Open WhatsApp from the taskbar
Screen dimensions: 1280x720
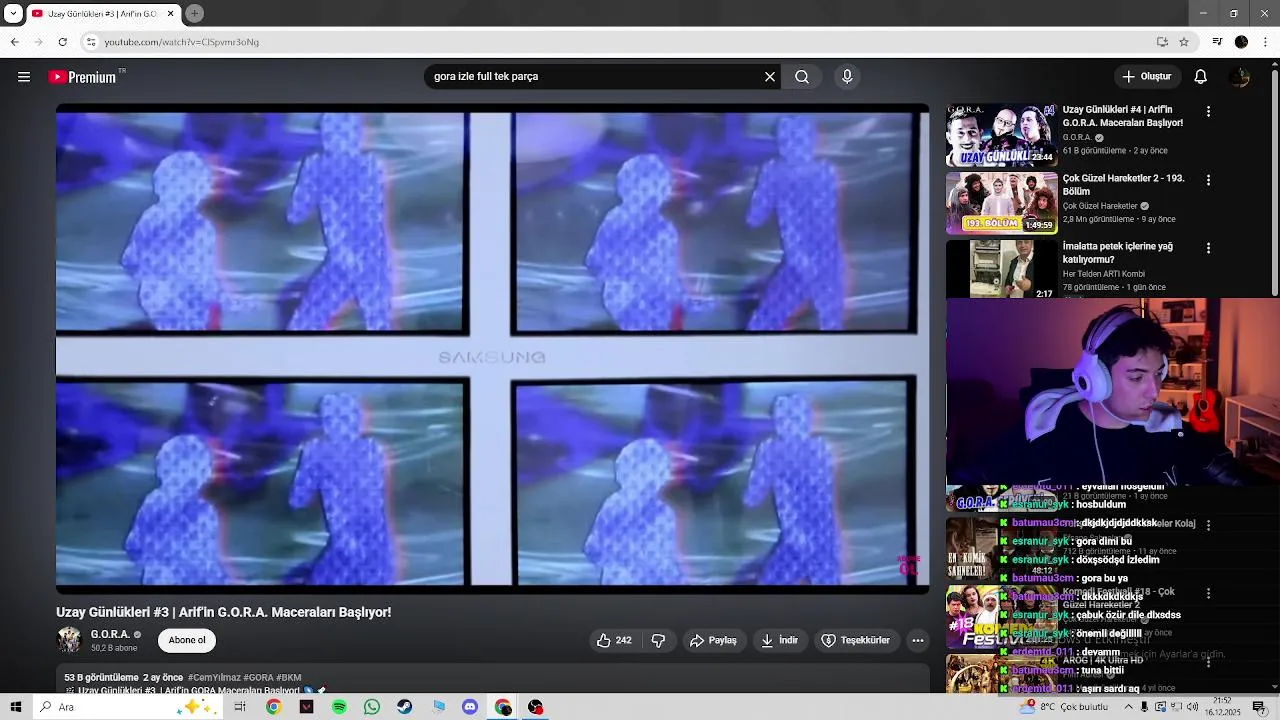coord(372,707)
